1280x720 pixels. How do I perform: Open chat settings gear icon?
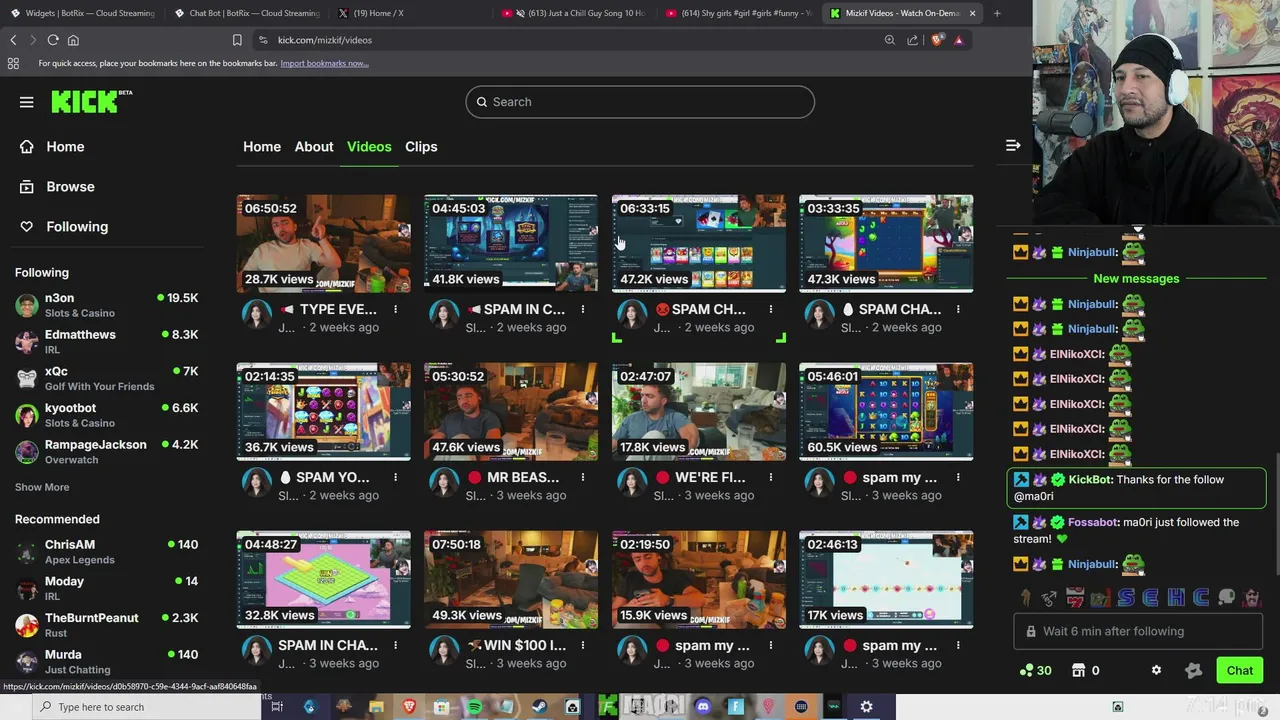click(x=1156, y=671)
